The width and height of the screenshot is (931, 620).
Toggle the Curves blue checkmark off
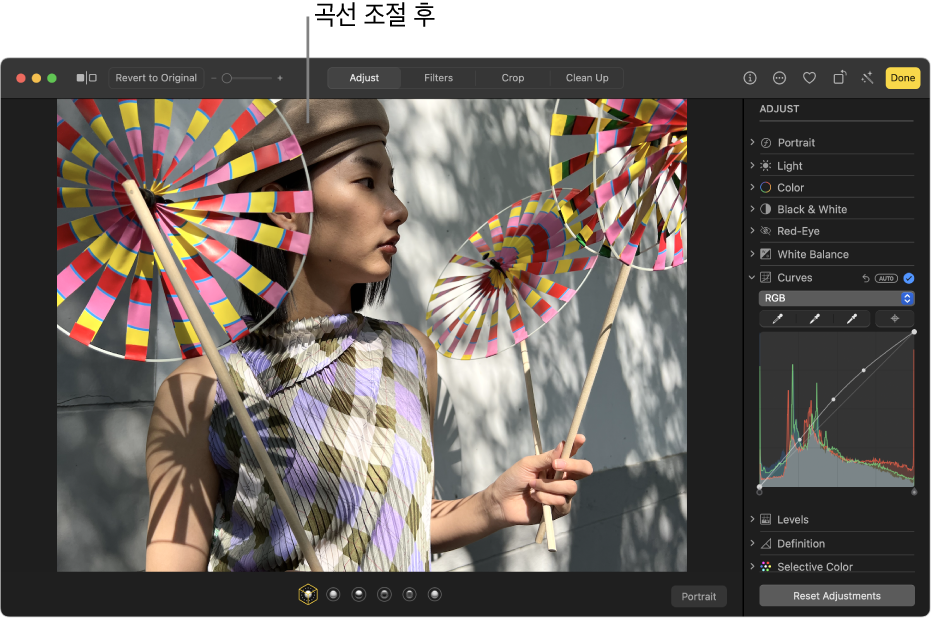pyautogui.click(x=909, y=278)
